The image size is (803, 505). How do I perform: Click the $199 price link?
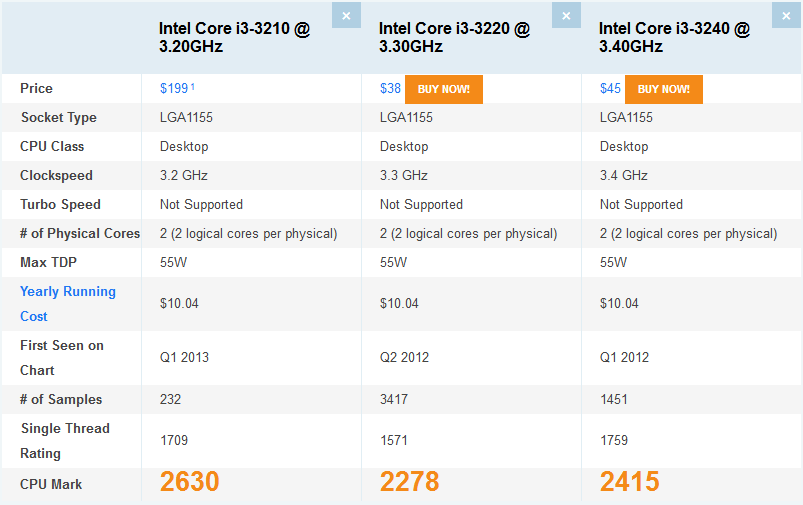[x=174, y=89]
